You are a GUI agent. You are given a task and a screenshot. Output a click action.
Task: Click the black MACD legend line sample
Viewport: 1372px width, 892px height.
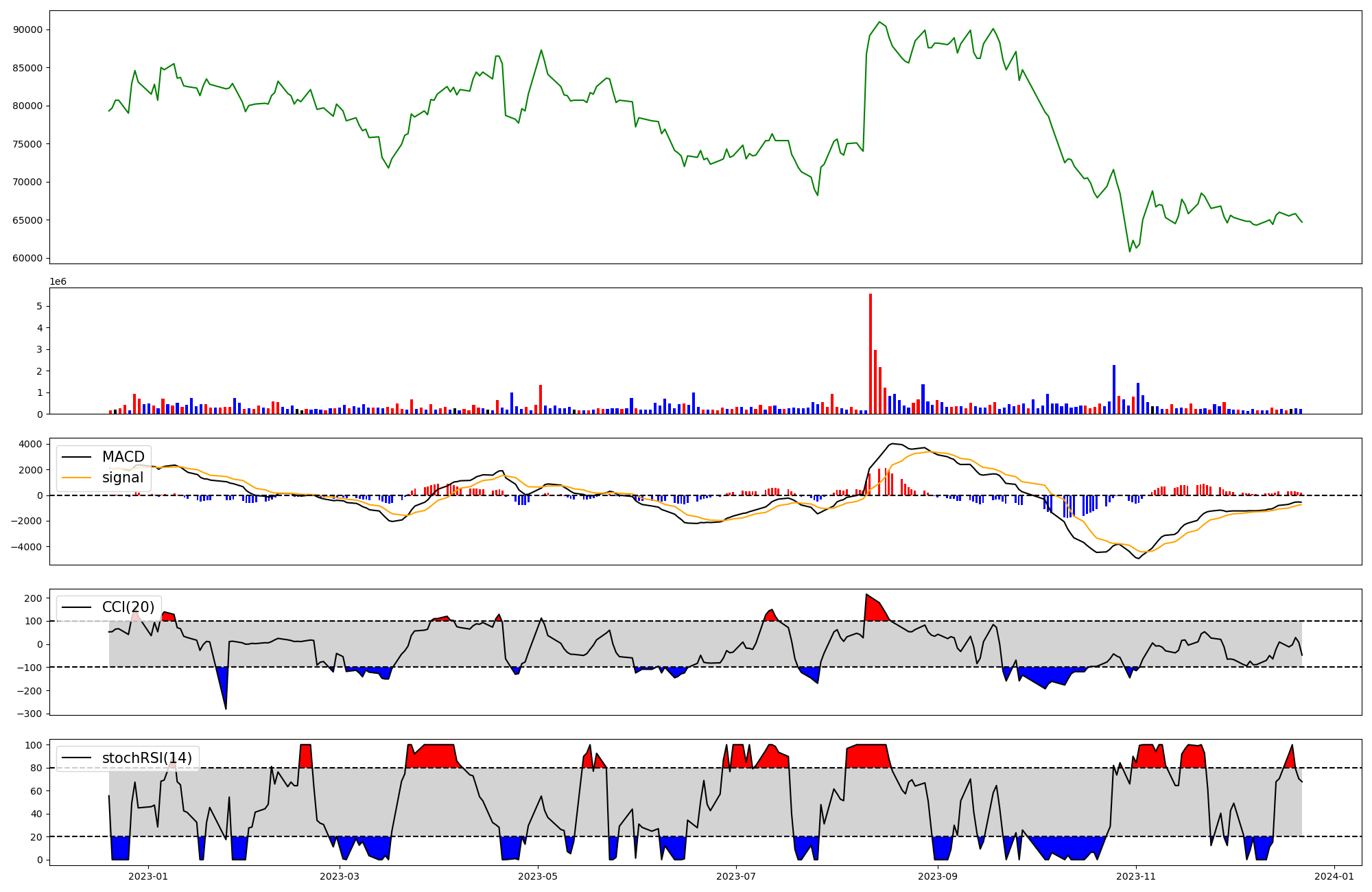[77, 457]
